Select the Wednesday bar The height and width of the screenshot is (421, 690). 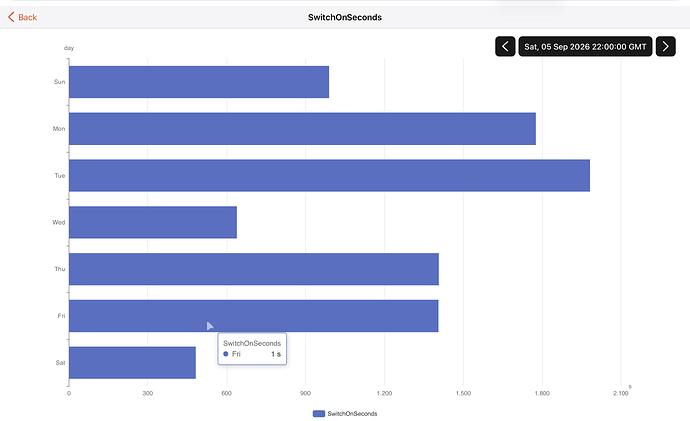click(153, 222)
